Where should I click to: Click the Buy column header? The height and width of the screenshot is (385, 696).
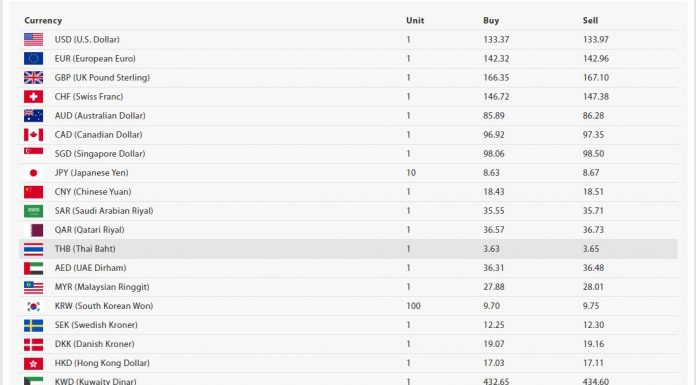(491, 20)
